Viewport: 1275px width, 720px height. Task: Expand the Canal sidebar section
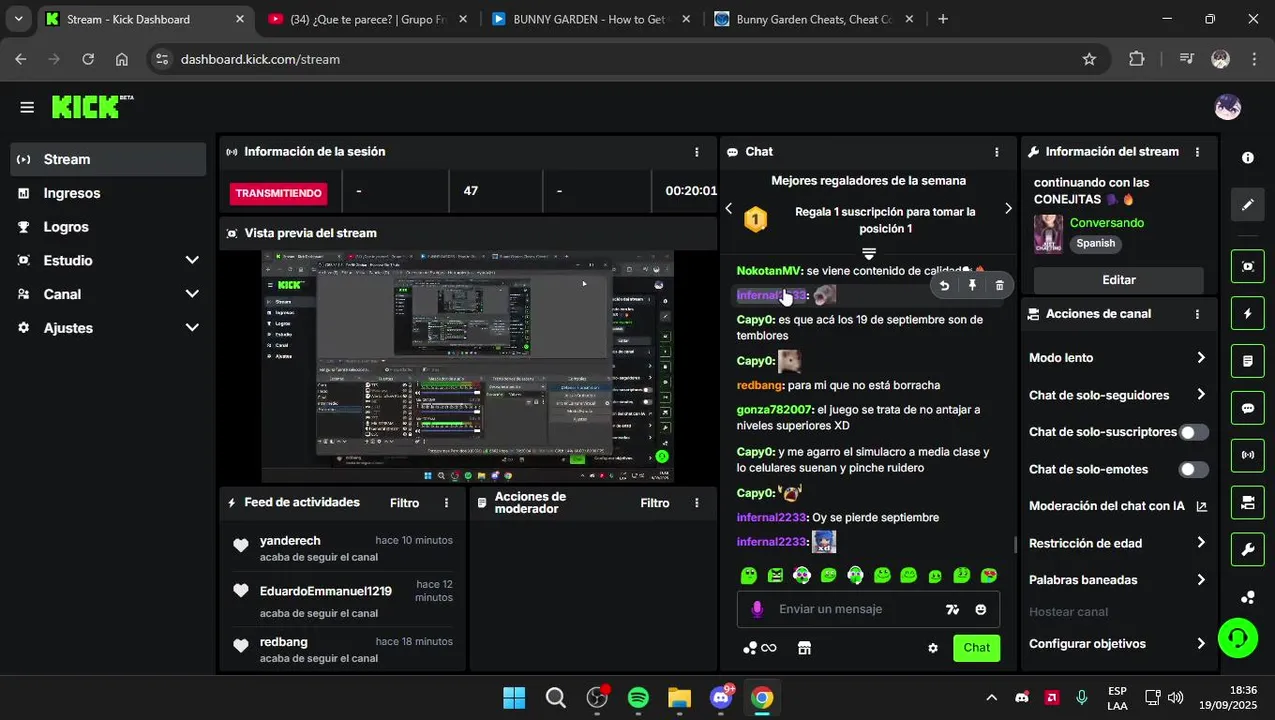(192, 294)
